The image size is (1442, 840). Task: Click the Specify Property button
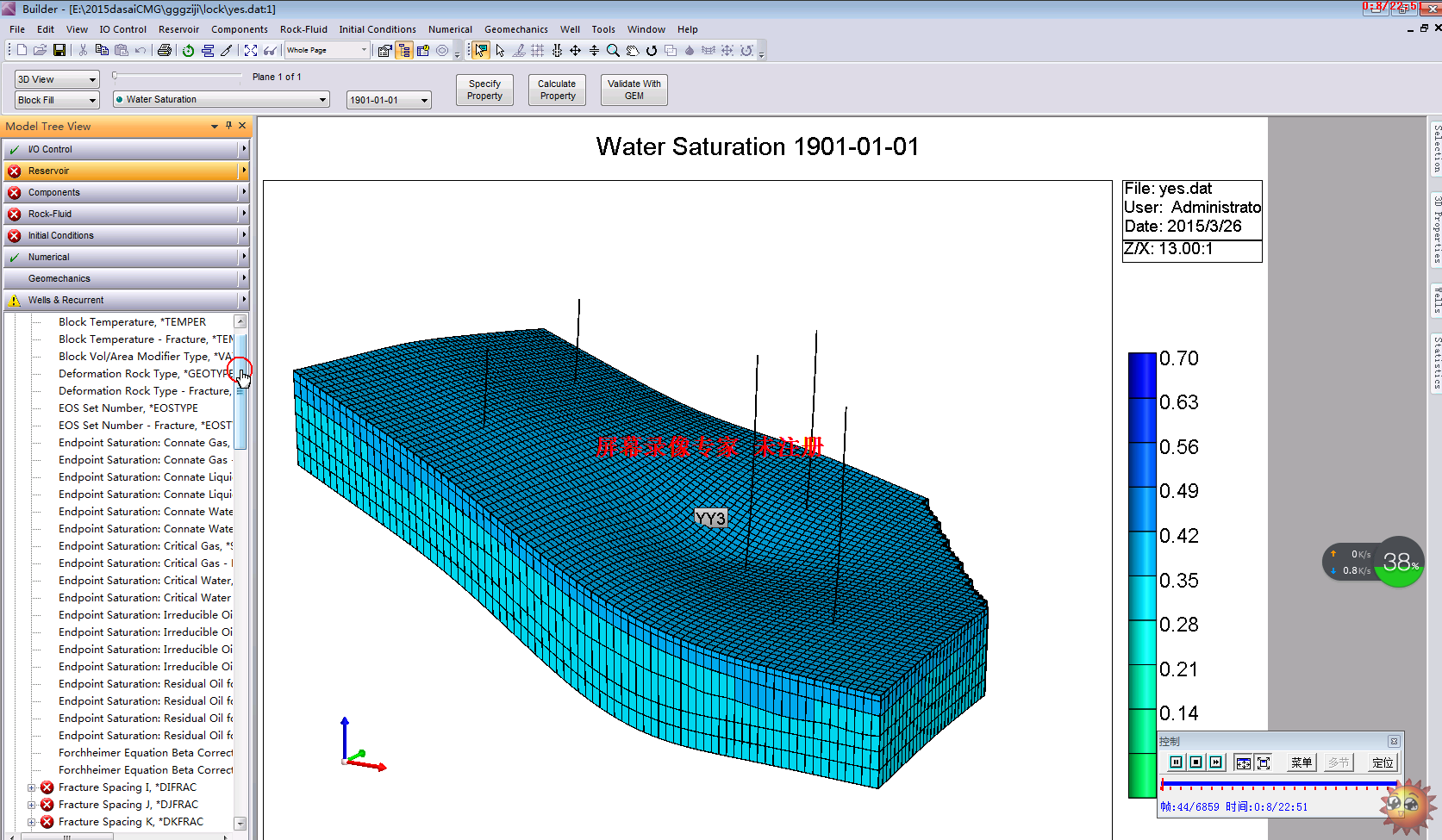click(x=484, y=90)
